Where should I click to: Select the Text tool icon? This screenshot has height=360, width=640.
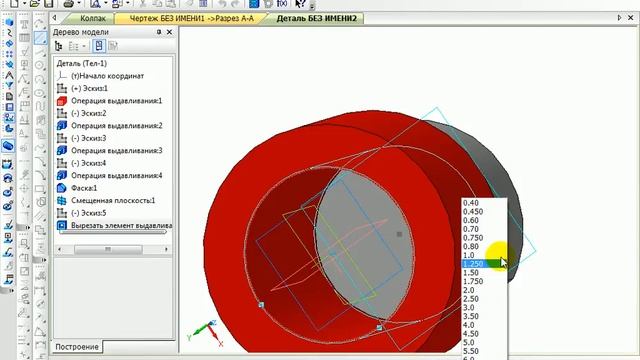pyautogui.click(x=24, y=24)
